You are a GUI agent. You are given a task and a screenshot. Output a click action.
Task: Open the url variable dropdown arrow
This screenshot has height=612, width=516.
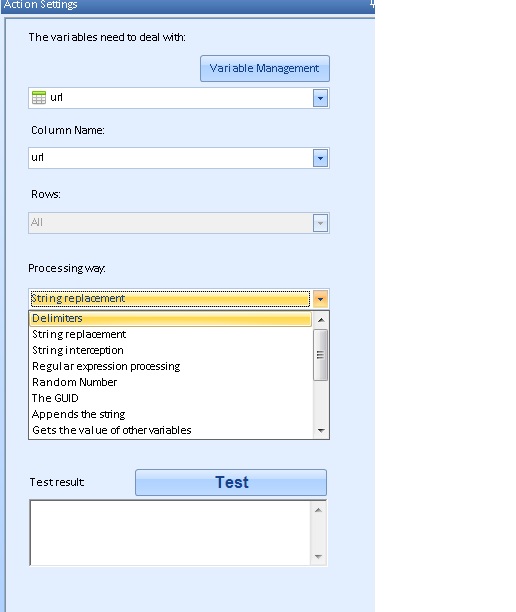(320, 98)
